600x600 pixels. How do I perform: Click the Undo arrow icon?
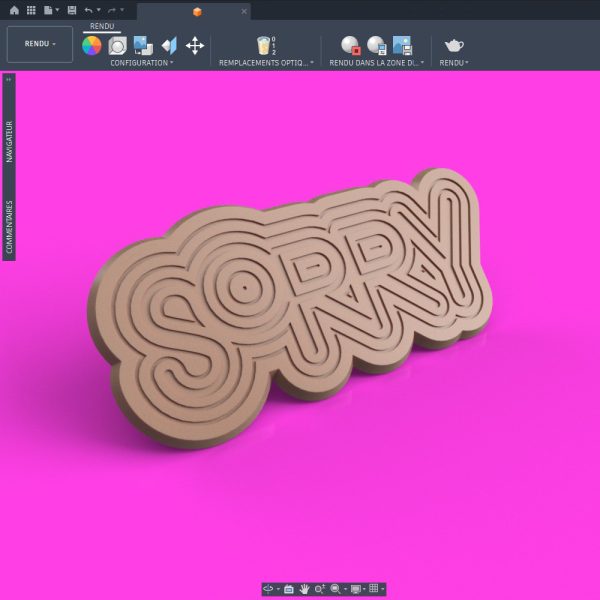point(88,10)
